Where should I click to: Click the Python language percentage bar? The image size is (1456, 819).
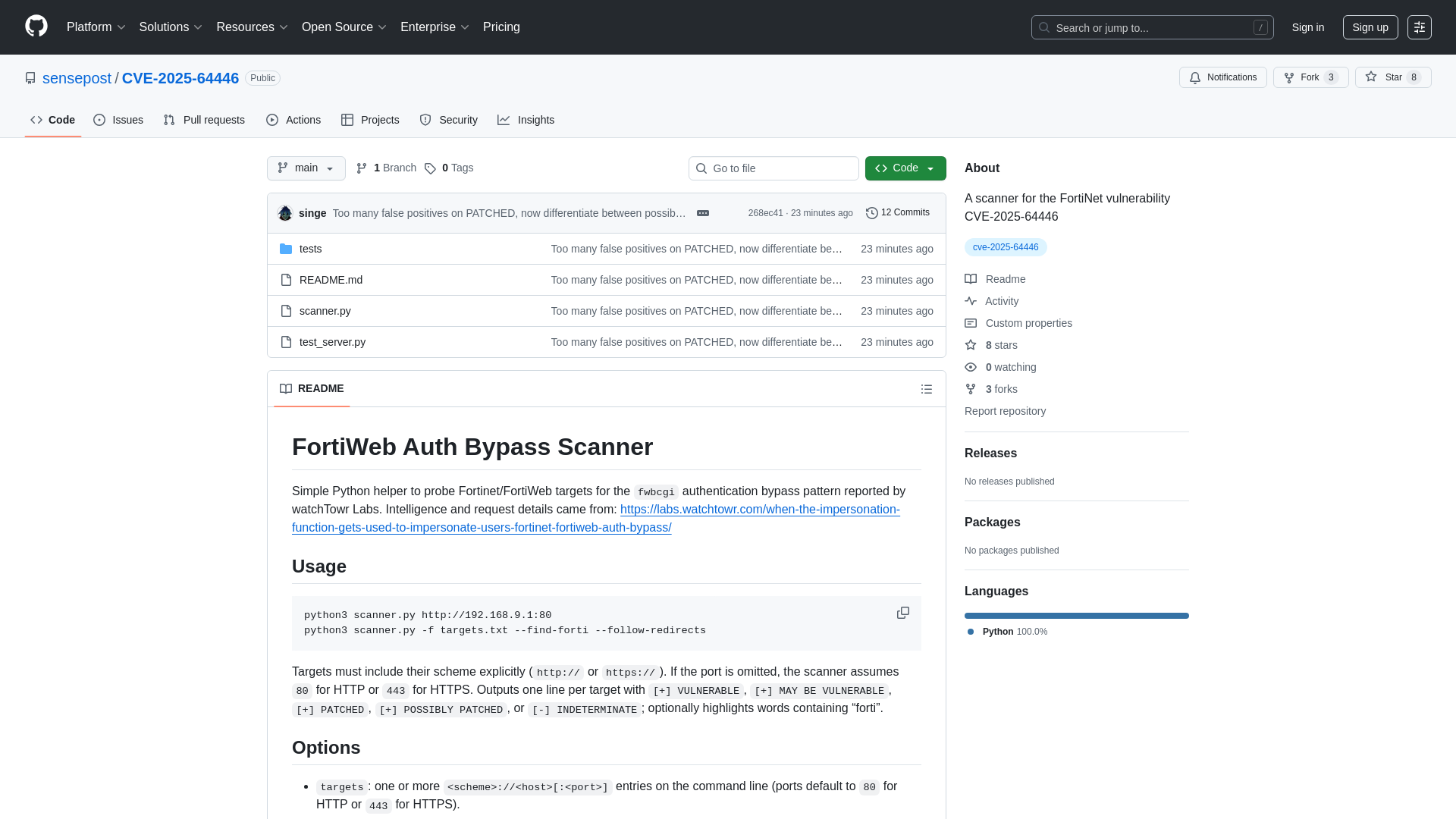1076,615
